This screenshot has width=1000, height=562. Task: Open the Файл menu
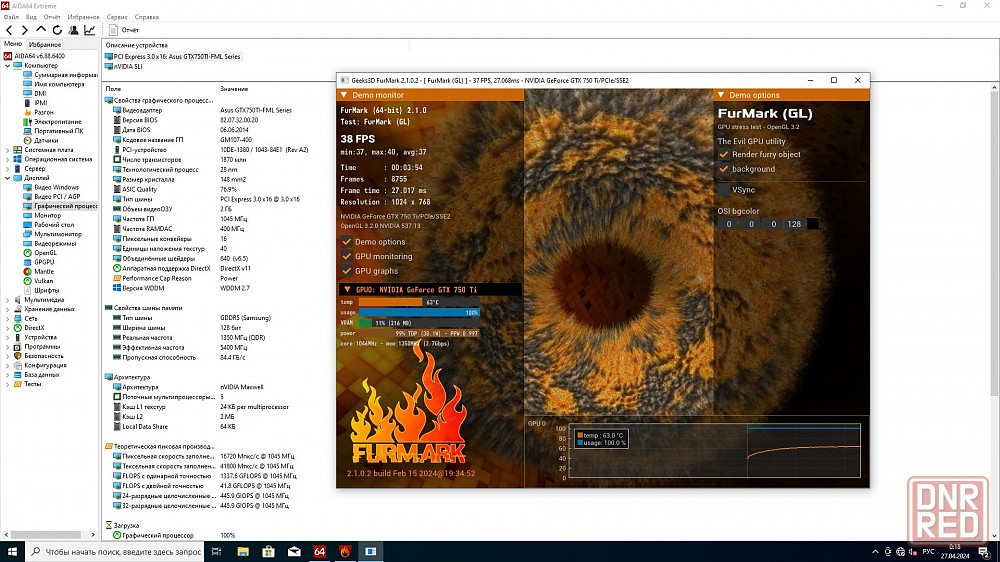click(x=11, y=17)
